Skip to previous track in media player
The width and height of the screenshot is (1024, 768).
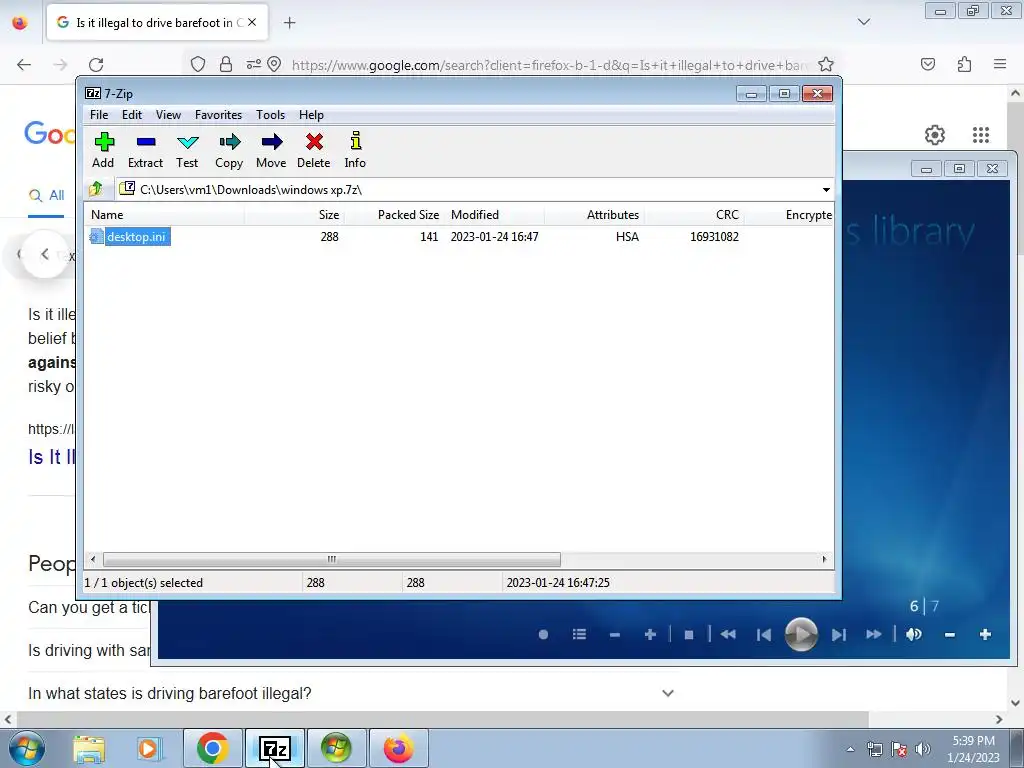[x=763, y=634]
